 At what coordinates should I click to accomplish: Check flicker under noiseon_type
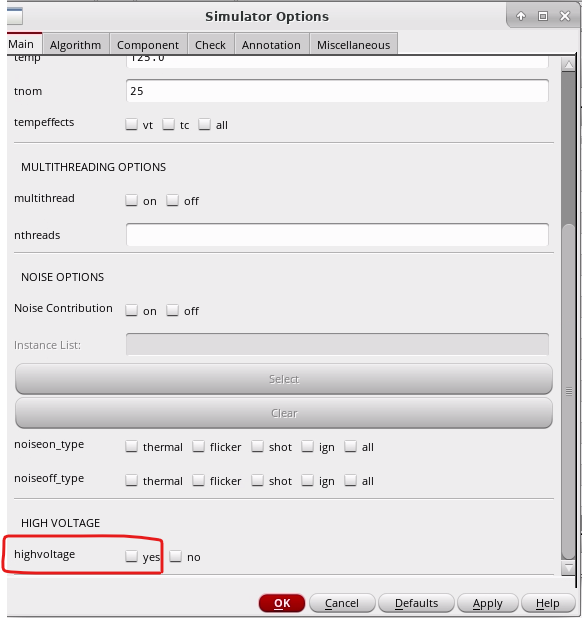[x=198, y=446]
